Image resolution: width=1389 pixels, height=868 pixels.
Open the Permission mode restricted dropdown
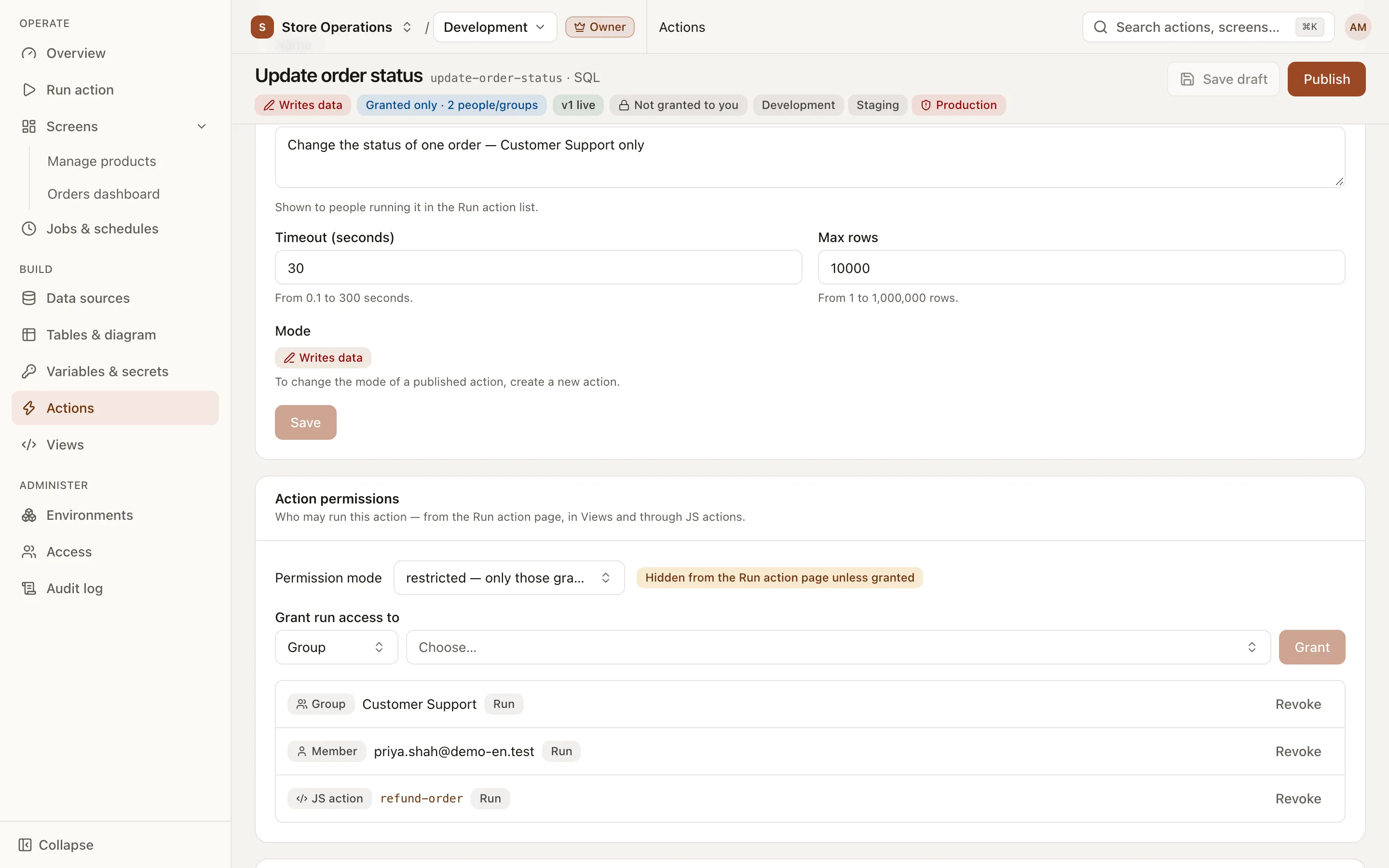point(508,578)
